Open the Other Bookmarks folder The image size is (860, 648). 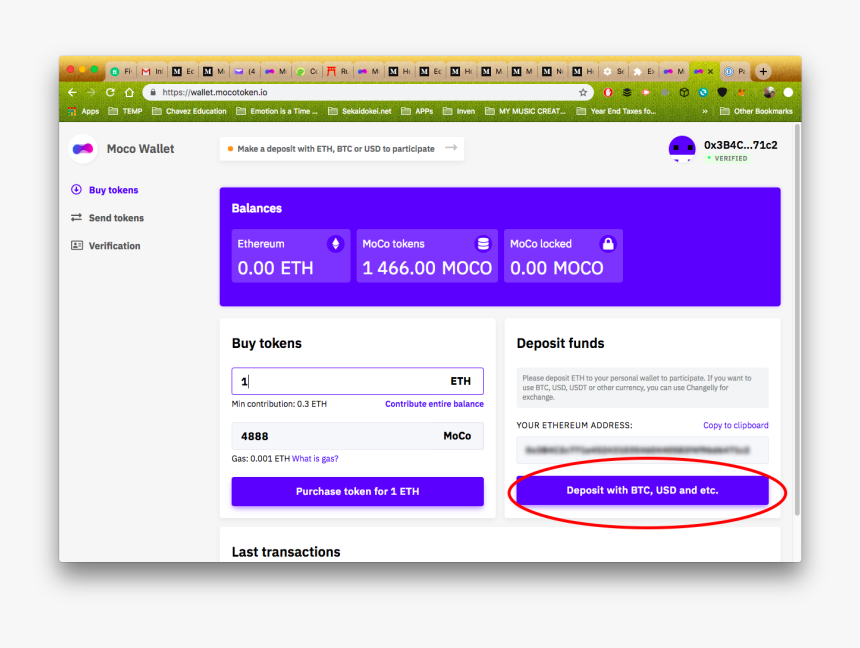756,111
